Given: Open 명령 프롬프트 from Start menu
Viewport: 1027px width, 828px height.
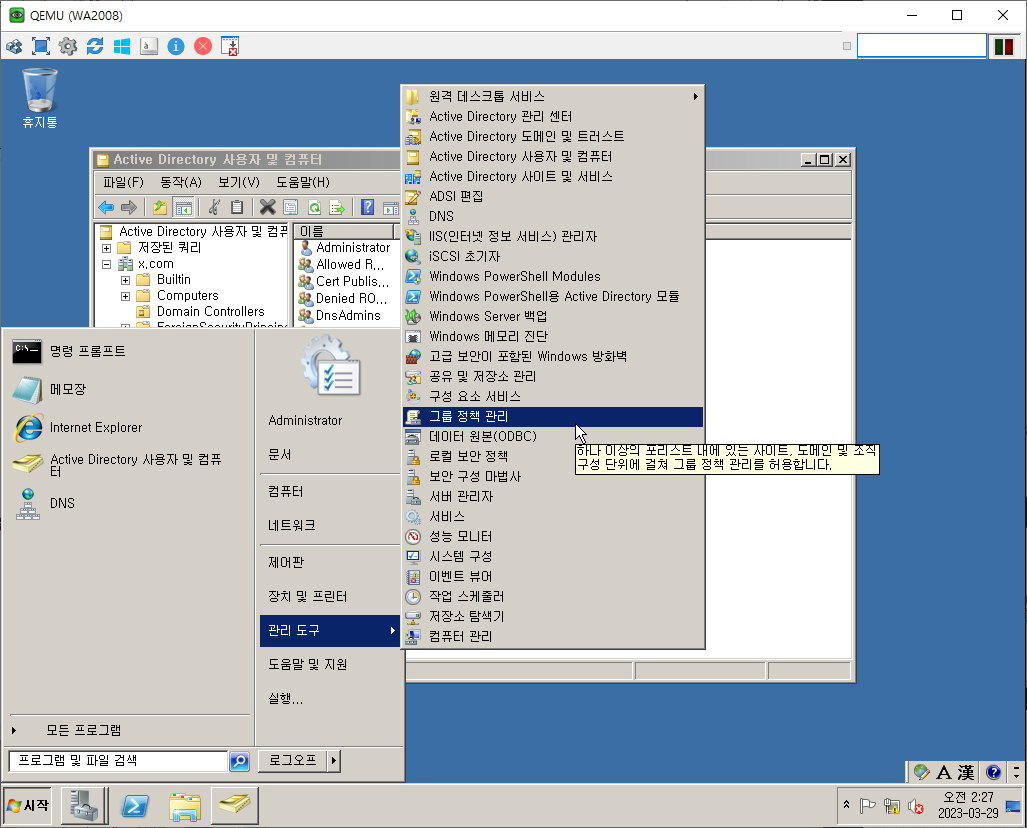Looking at the screenshot, I should tap(128, 352).
